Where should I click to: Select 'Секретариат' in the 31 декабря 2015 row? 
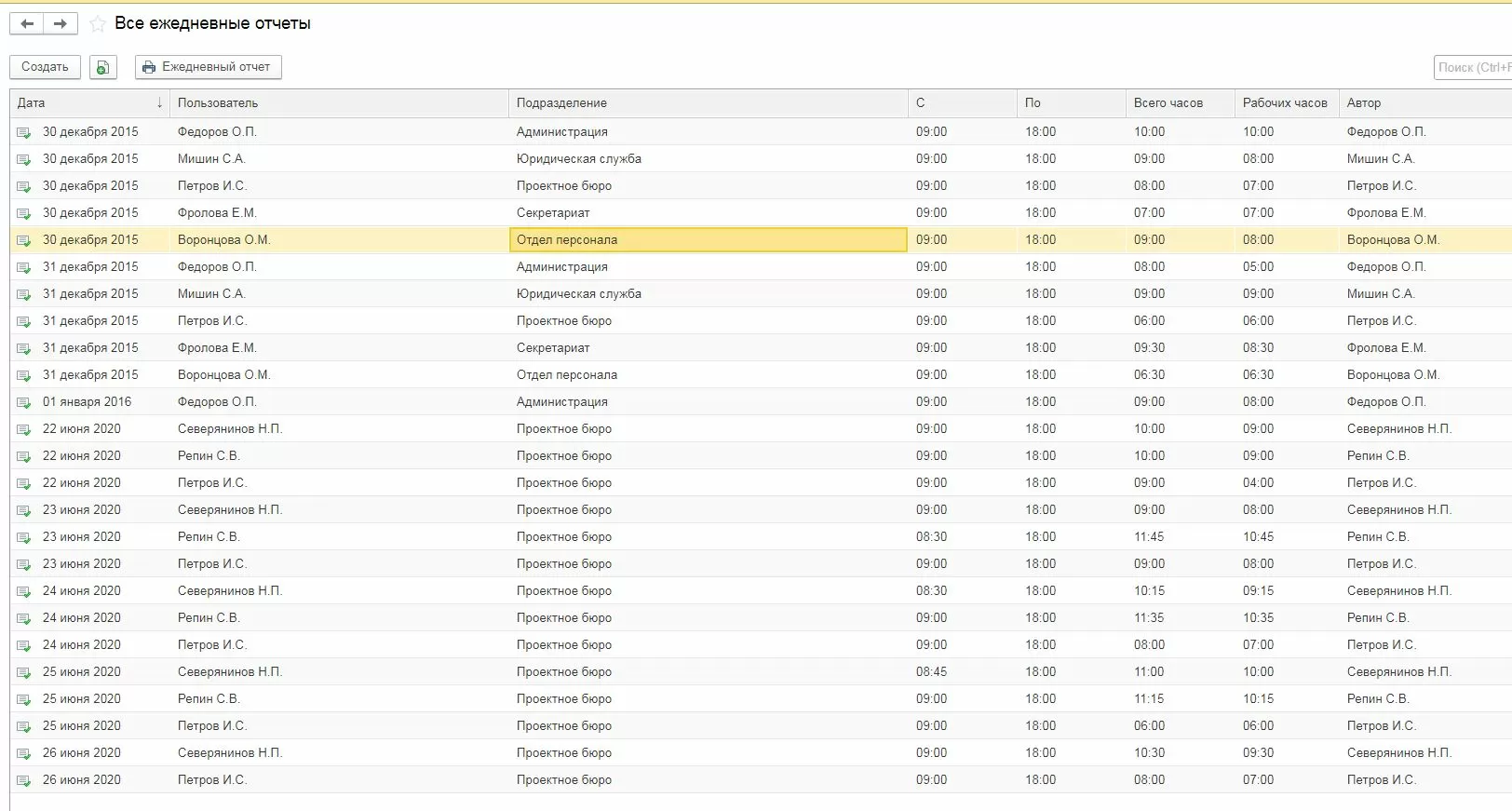pos(553,348)
